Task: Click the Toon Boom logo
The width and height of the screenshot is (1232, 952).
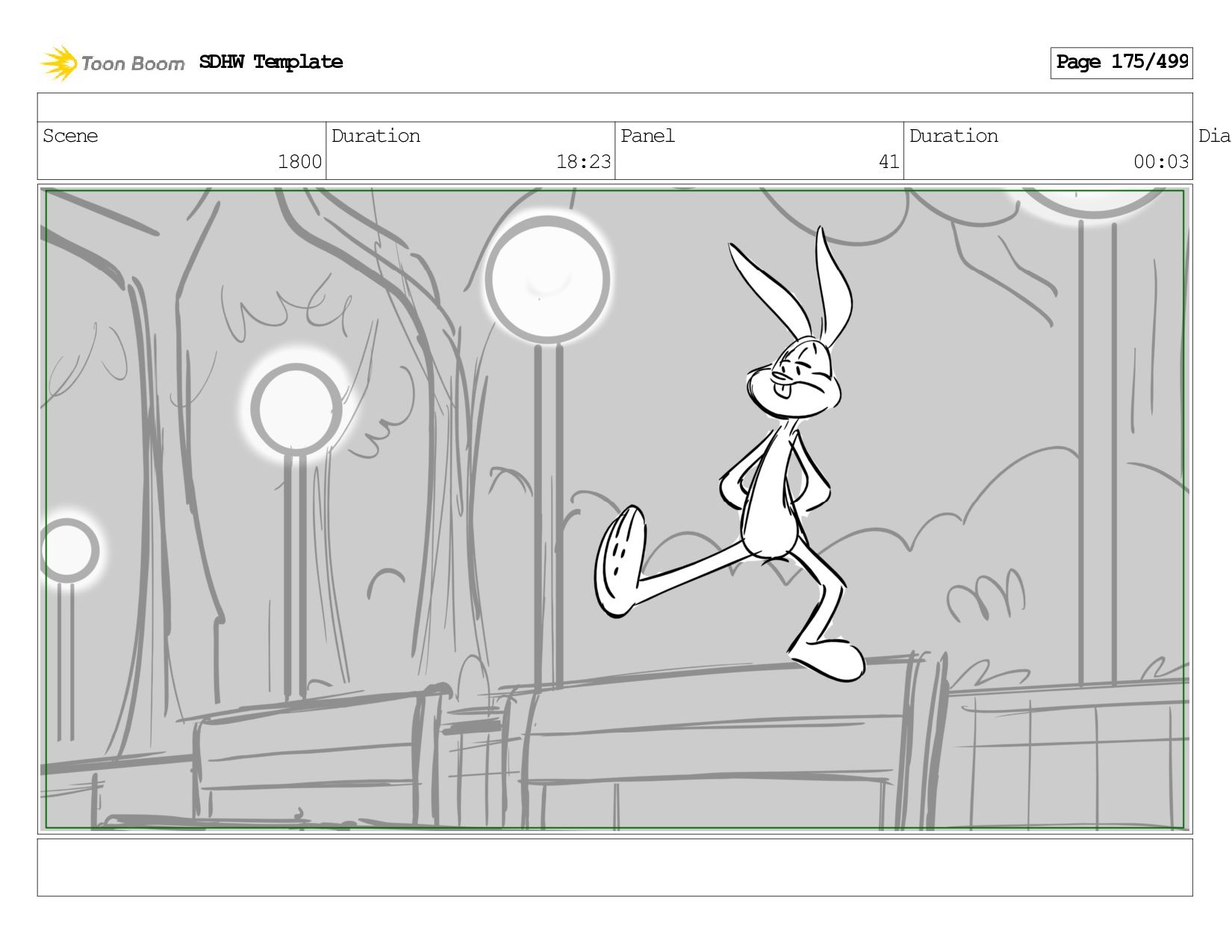Action: click(x=112, y=63)
